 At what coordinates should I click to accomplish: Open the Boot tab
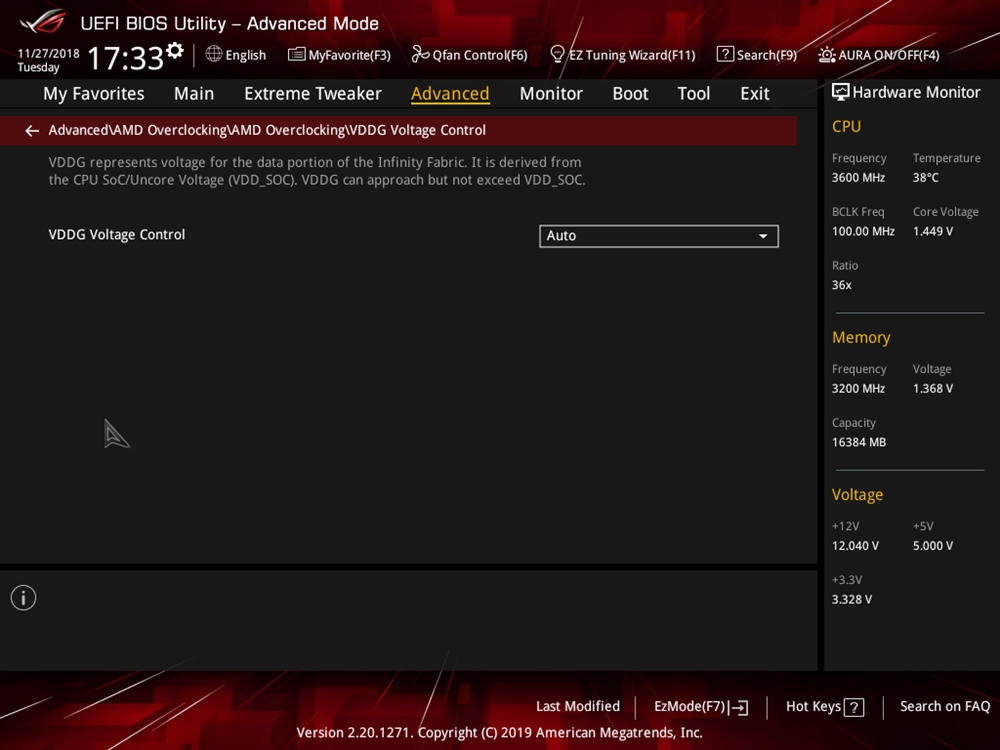pyautogui.click(x=630, y=94)
